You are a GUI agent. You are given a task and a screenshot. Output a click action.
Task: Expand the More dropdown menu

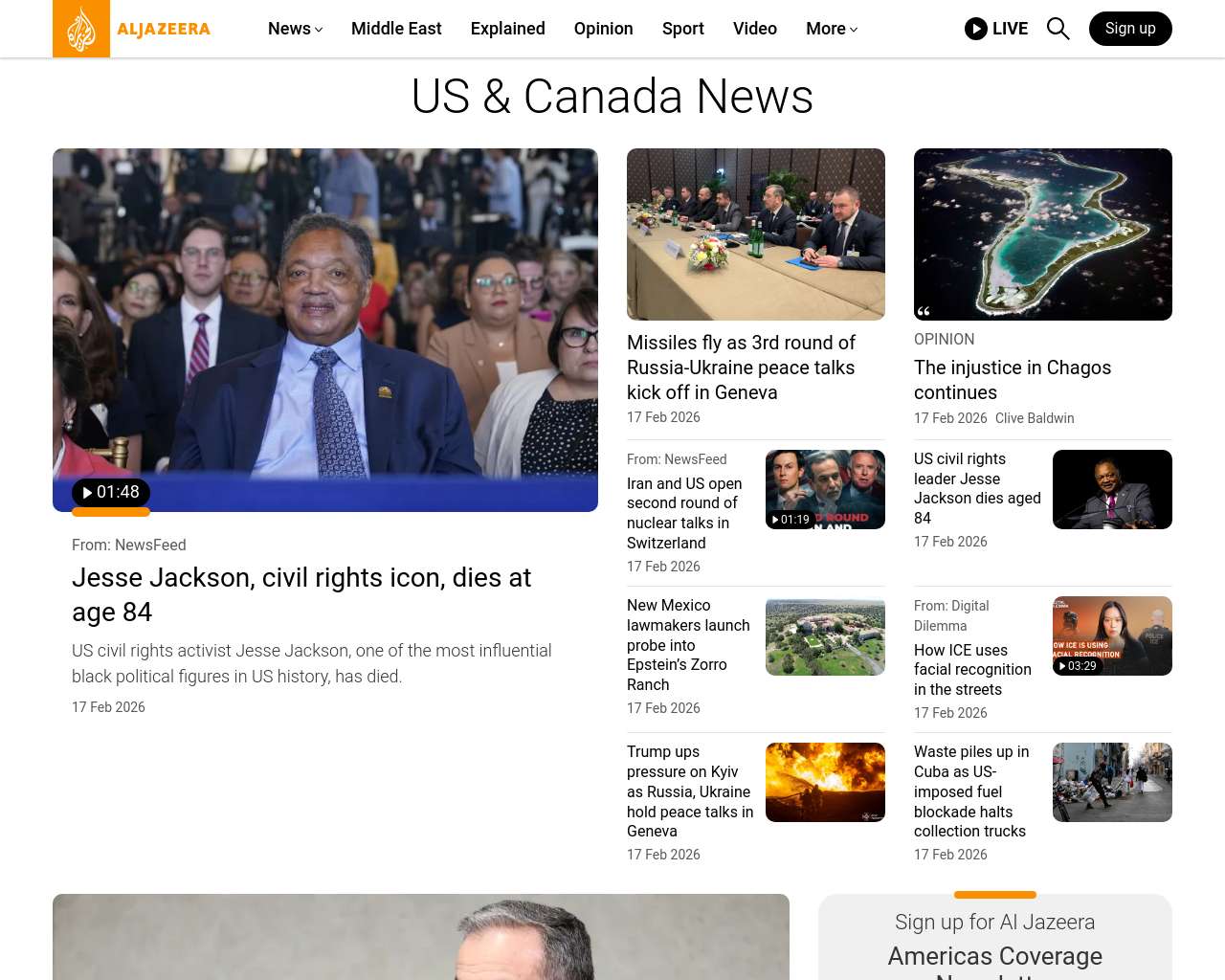(x=831, y=29)
